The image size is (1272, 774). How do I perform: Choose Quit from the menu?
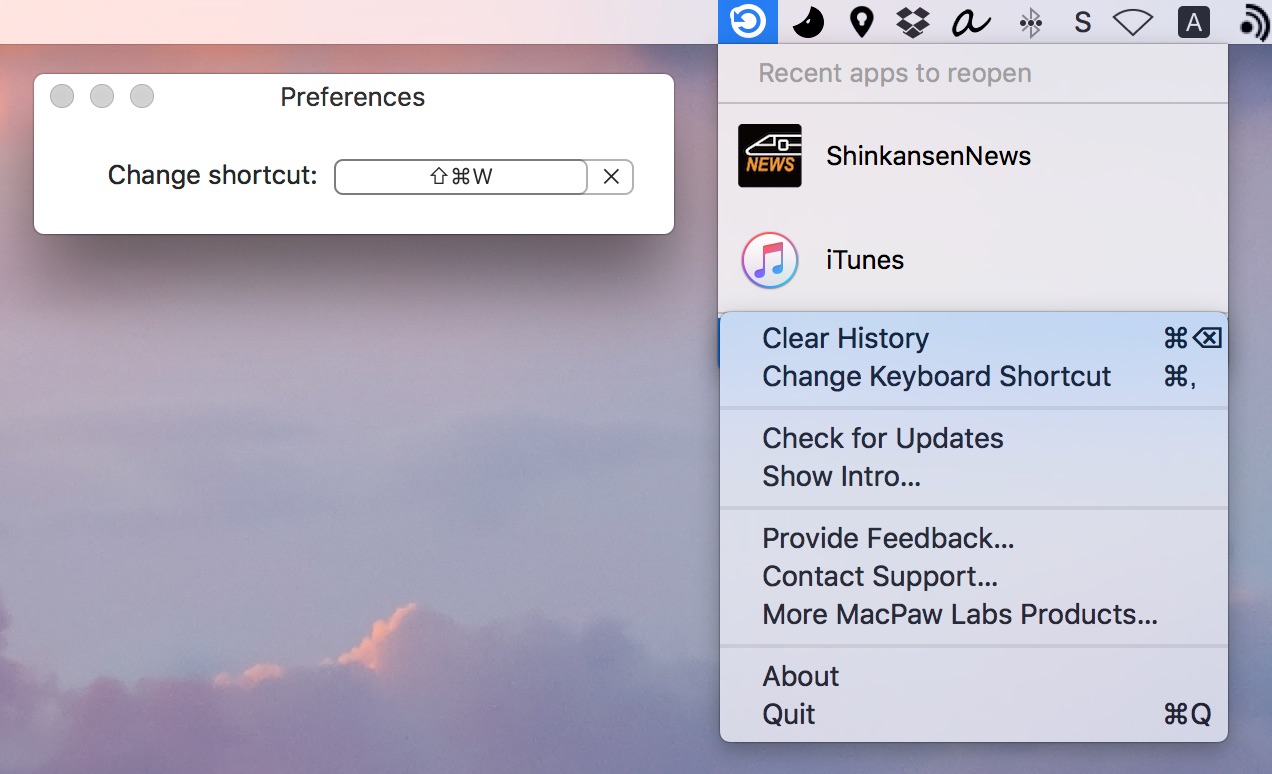[973, 714]
